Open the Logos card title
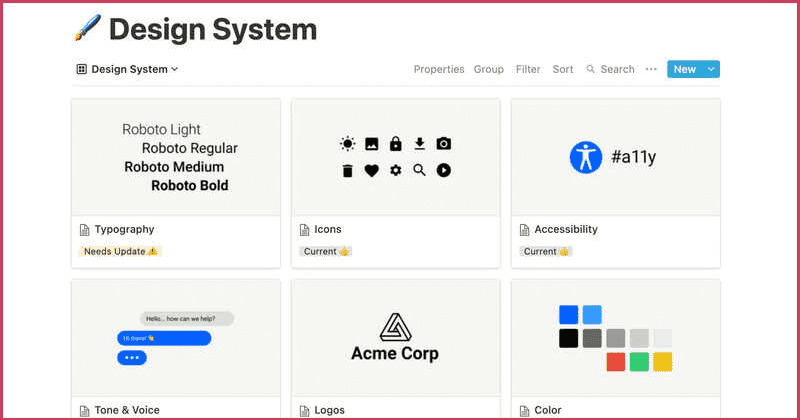 [x=329, y=410]
